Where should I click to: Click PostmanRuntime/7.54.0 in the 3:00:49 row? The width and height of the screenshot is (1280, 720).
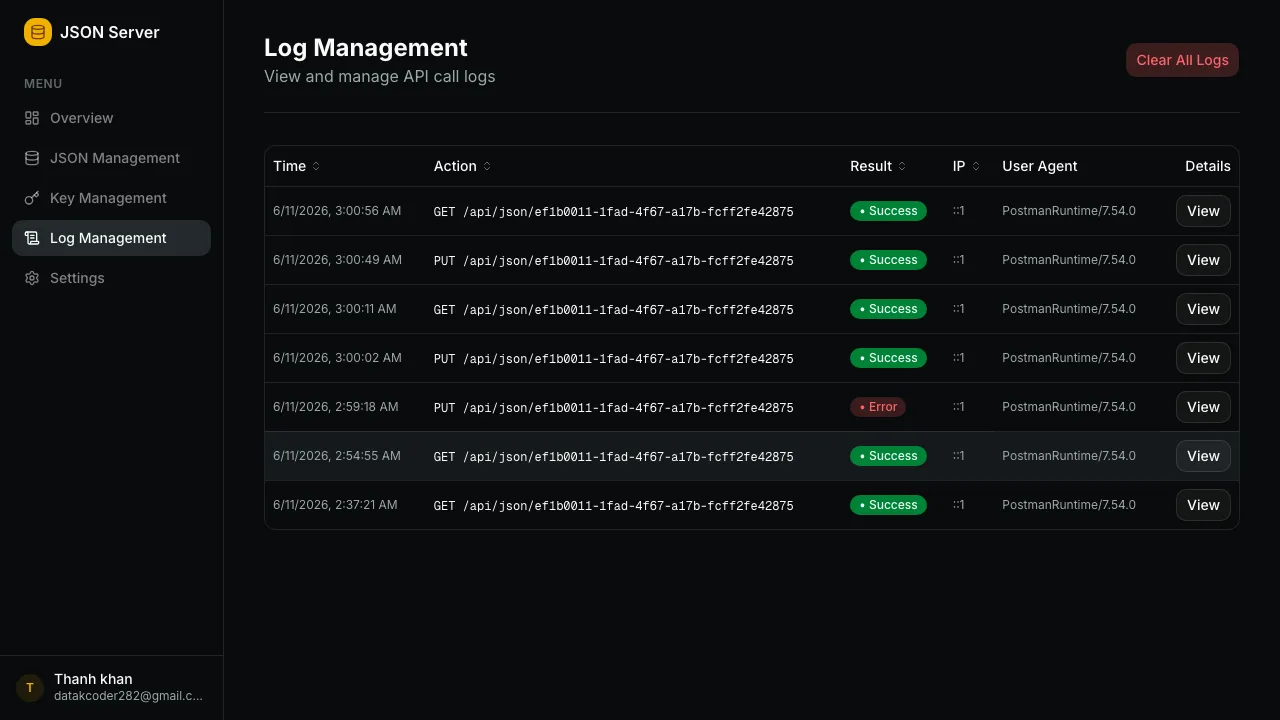click(x=1069, y=260)
